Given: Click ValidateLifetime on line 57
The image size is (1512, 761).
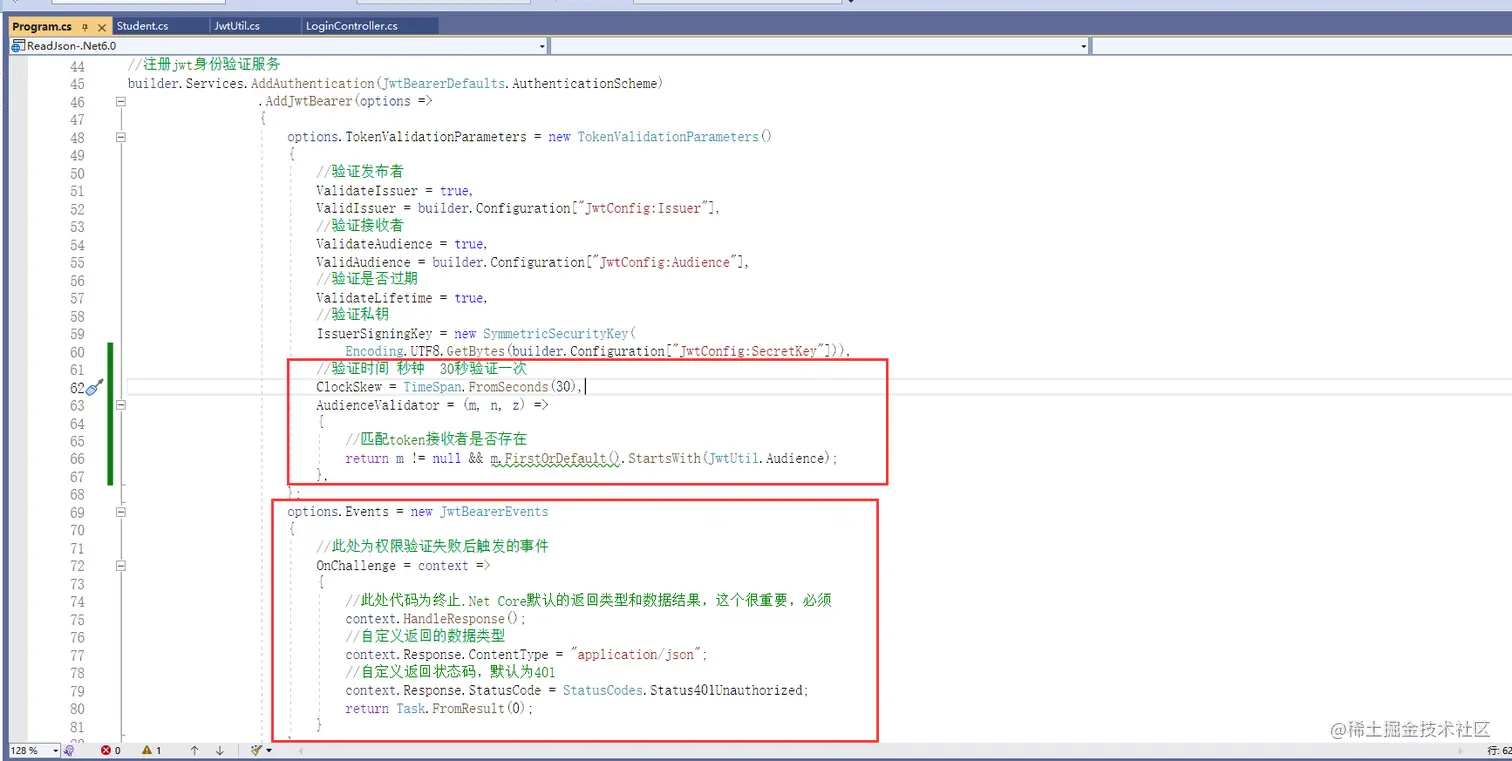Looking at the screenshot, I should point(374,298).
